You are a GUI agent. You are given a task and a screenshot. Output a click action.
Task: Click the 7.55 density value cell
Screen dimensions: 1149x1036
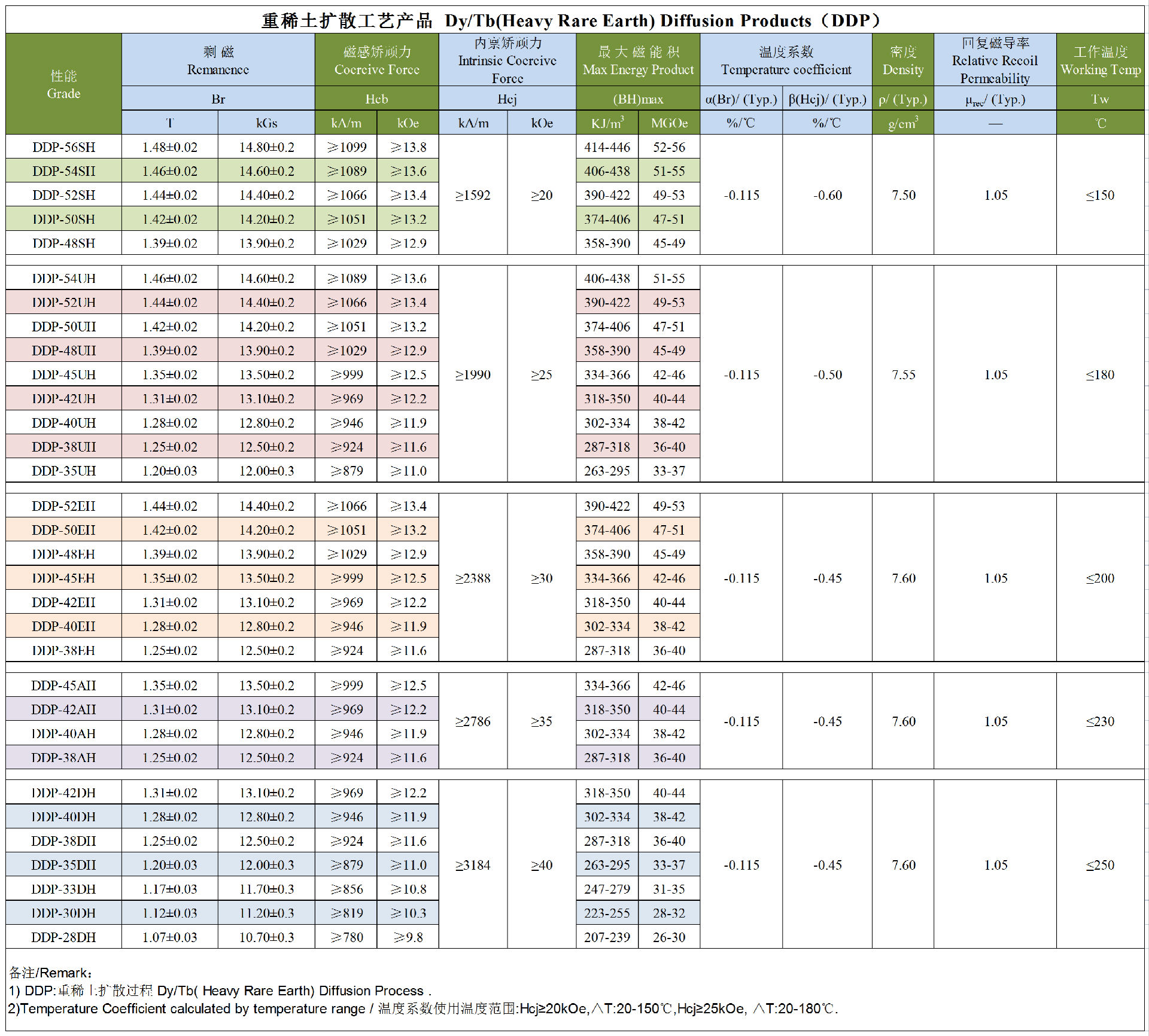(903, 374)
